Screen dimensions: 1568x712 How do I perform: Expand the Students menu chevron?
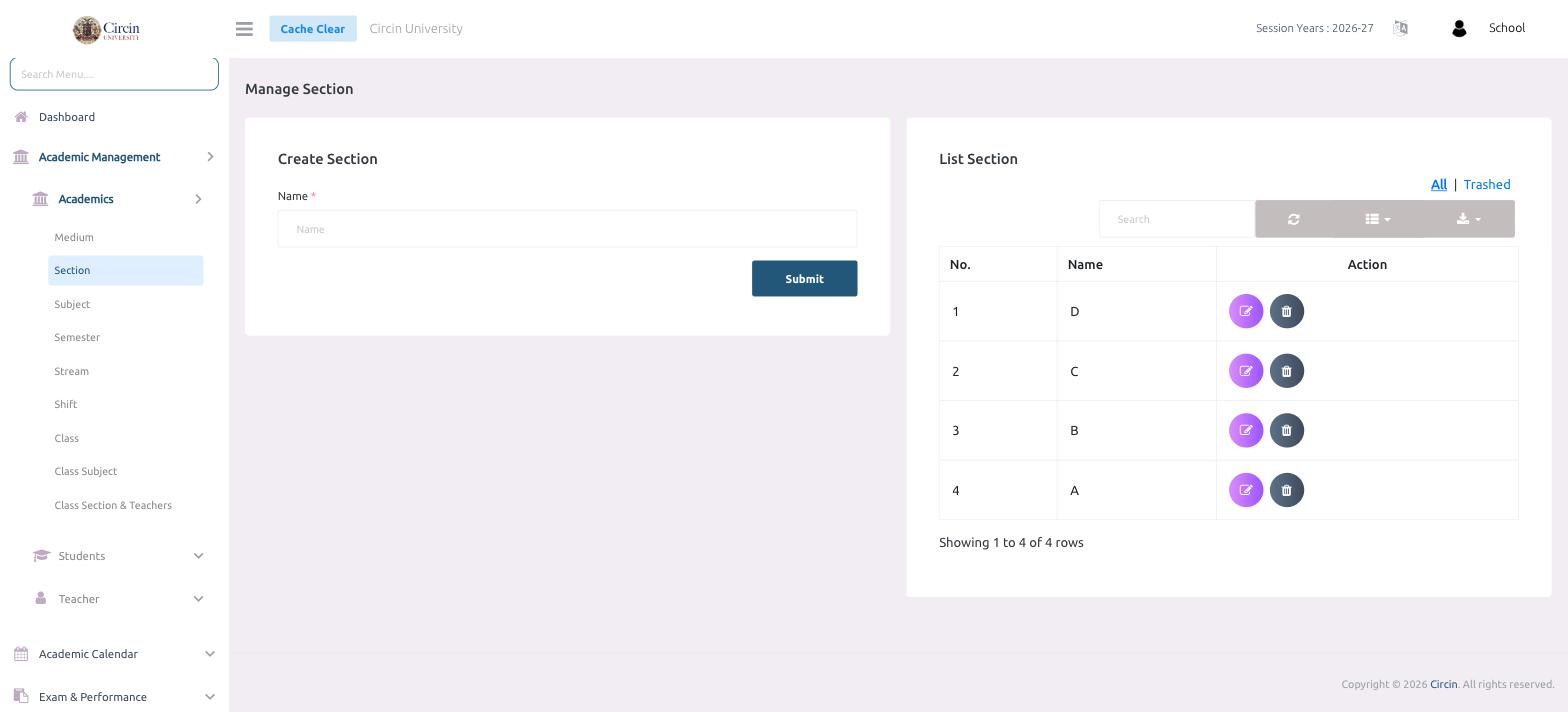point(198,556)
